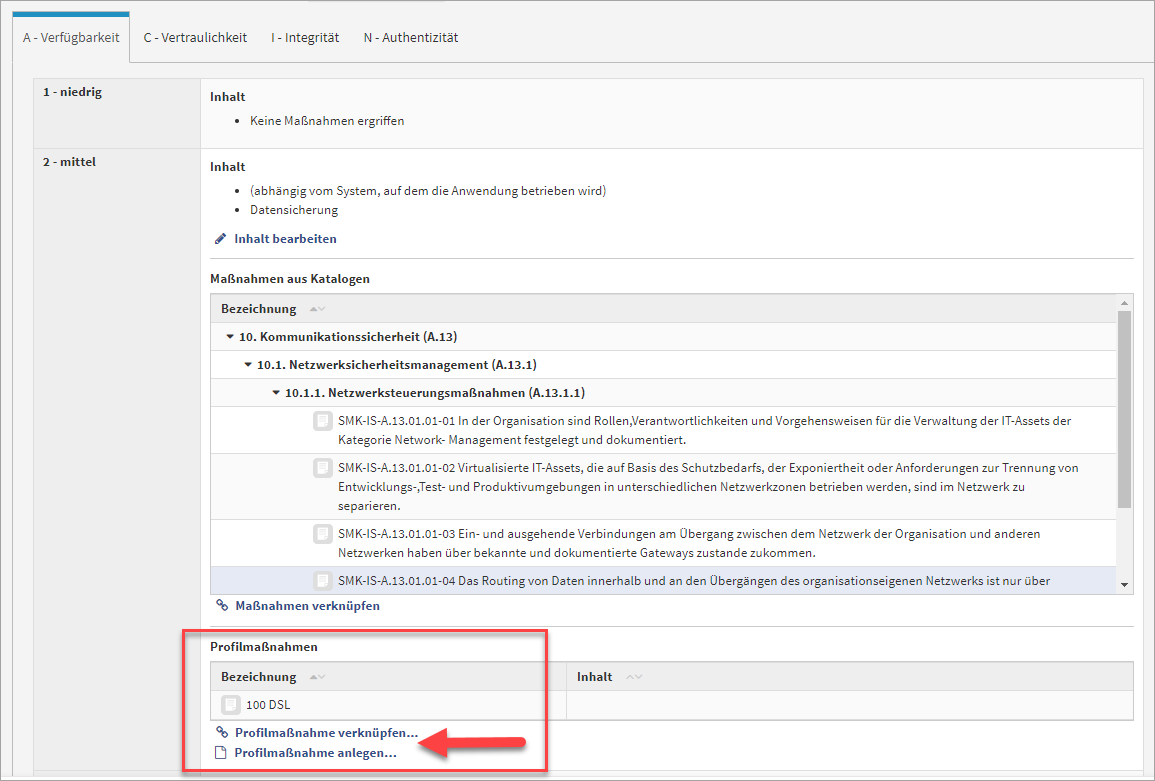
Task: Click the pencil icon beside Inhalt bearbeiten
Action: [x=221, y=239]
